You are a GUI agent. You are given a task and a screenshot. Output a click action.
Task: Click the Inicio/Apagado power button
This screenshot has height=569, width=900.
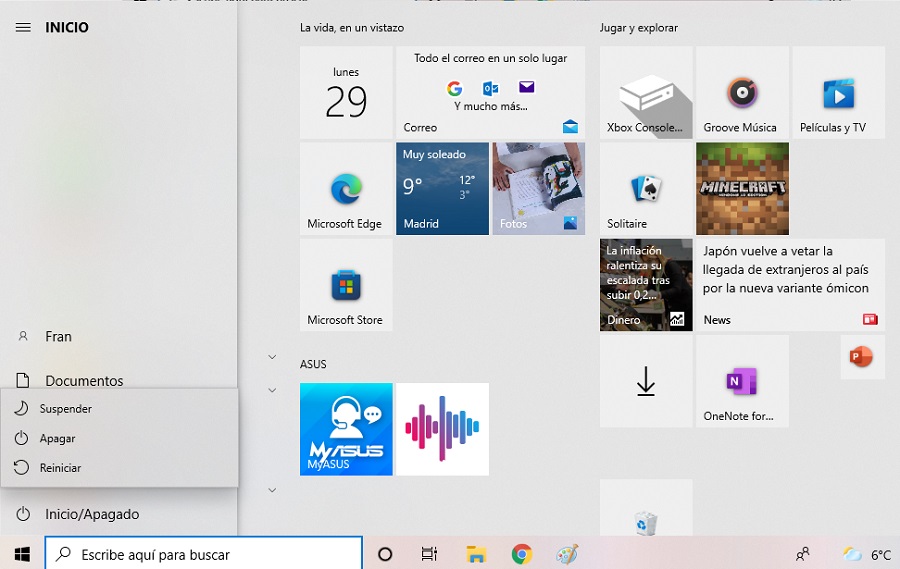click(92, 514)
